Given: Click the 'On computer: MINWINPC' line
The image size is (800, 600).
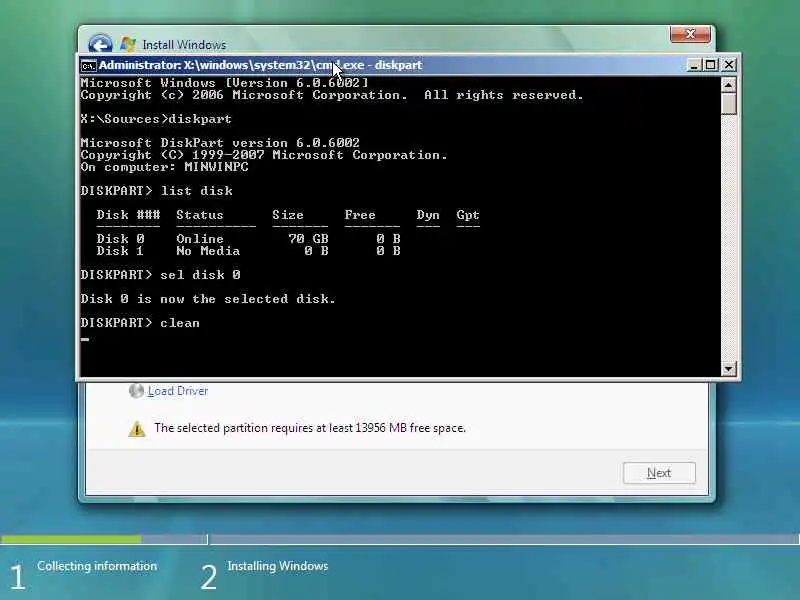Looking at the screenshot, I should click(165, 167).
